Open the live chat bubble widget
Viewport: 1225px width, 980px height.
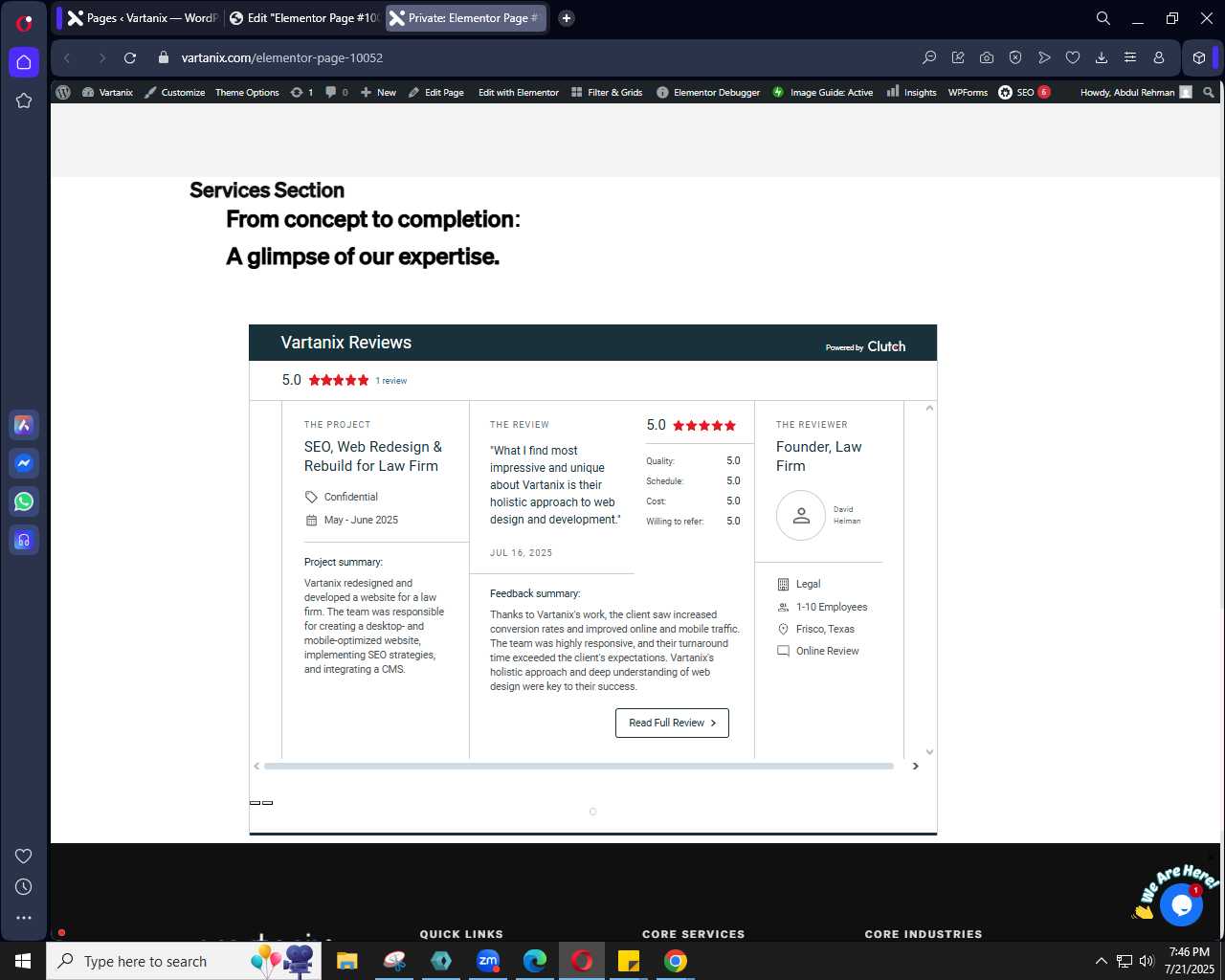click(1181, 904)
